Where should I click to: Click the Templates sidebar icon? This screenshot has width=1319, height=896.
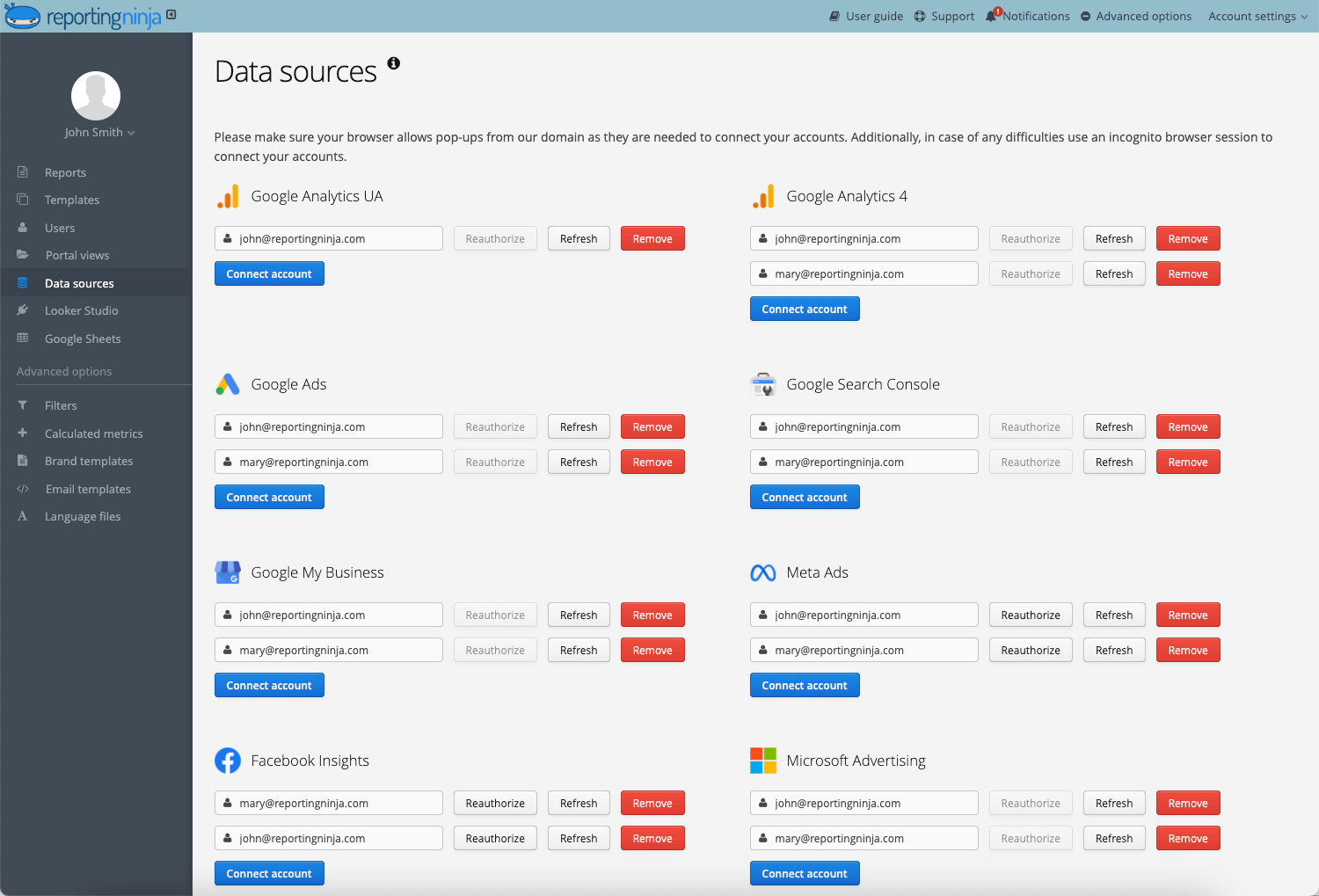click(x=23, y=200)
